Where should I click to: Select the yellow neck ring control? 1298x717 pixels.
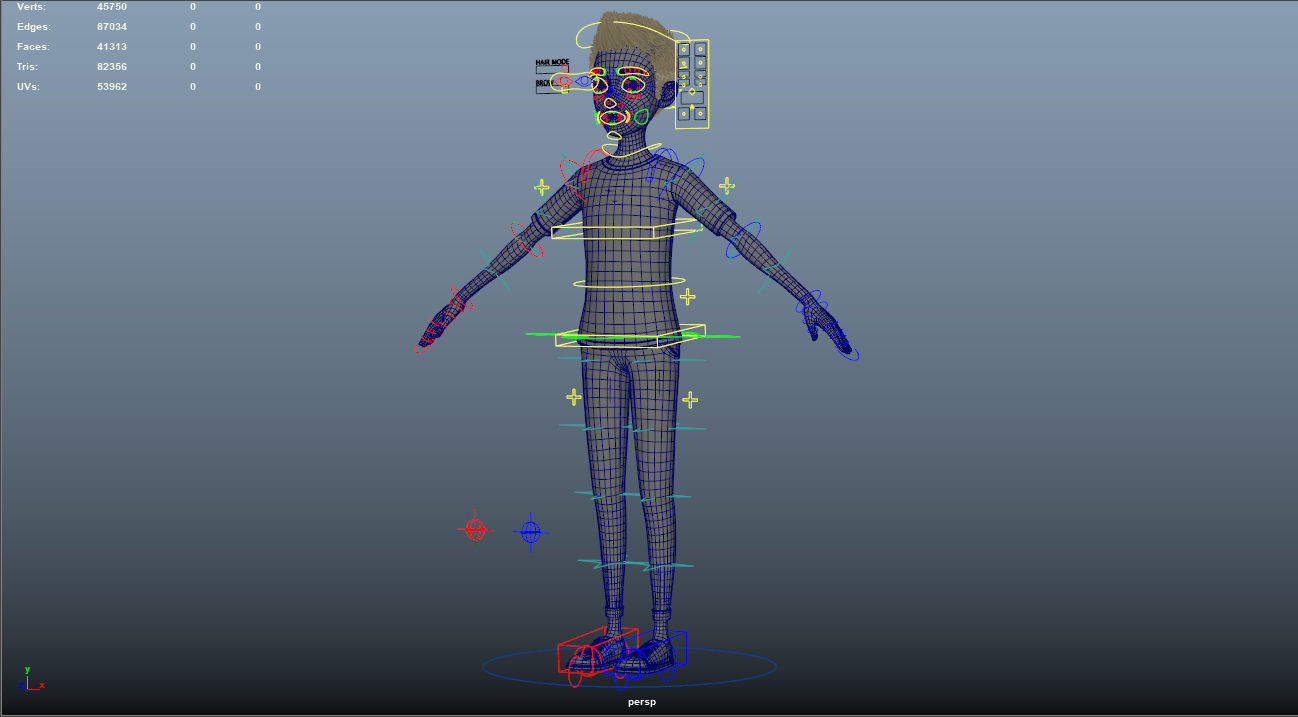[632, 151]
